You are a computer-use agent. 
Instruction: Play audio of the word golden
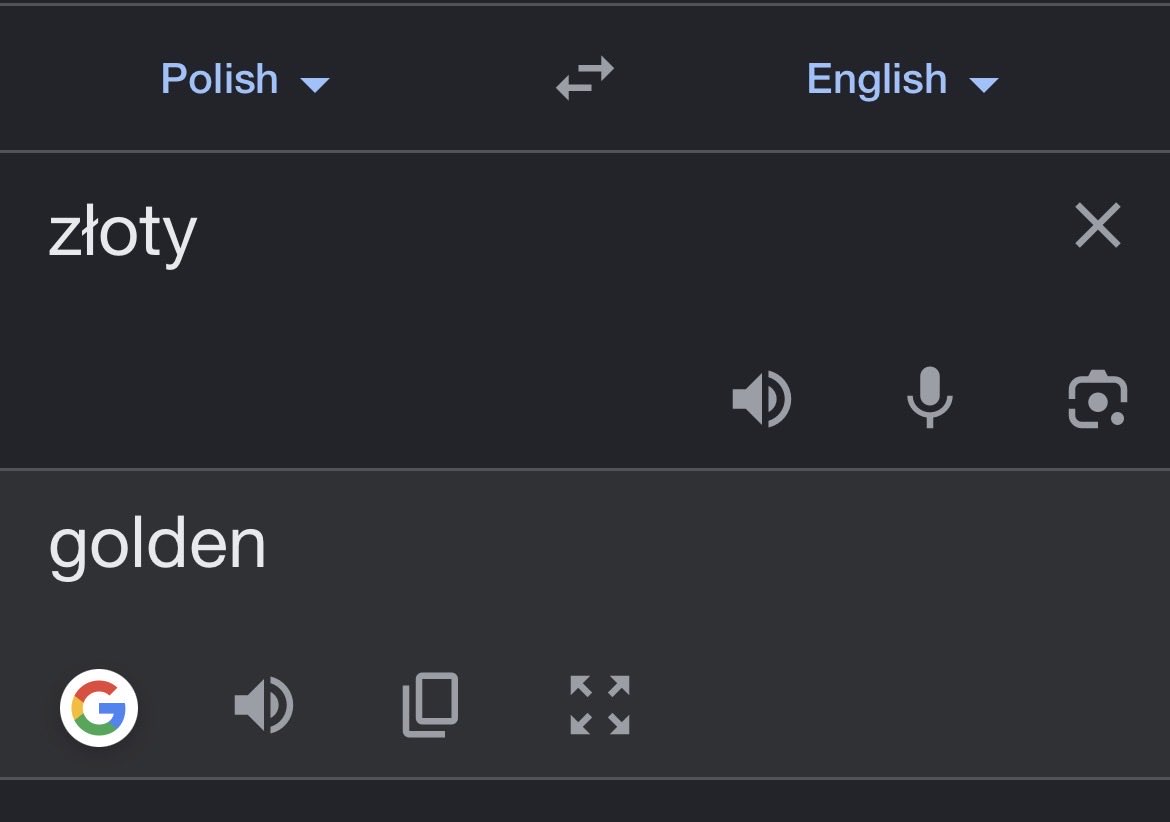coord(263,705)
